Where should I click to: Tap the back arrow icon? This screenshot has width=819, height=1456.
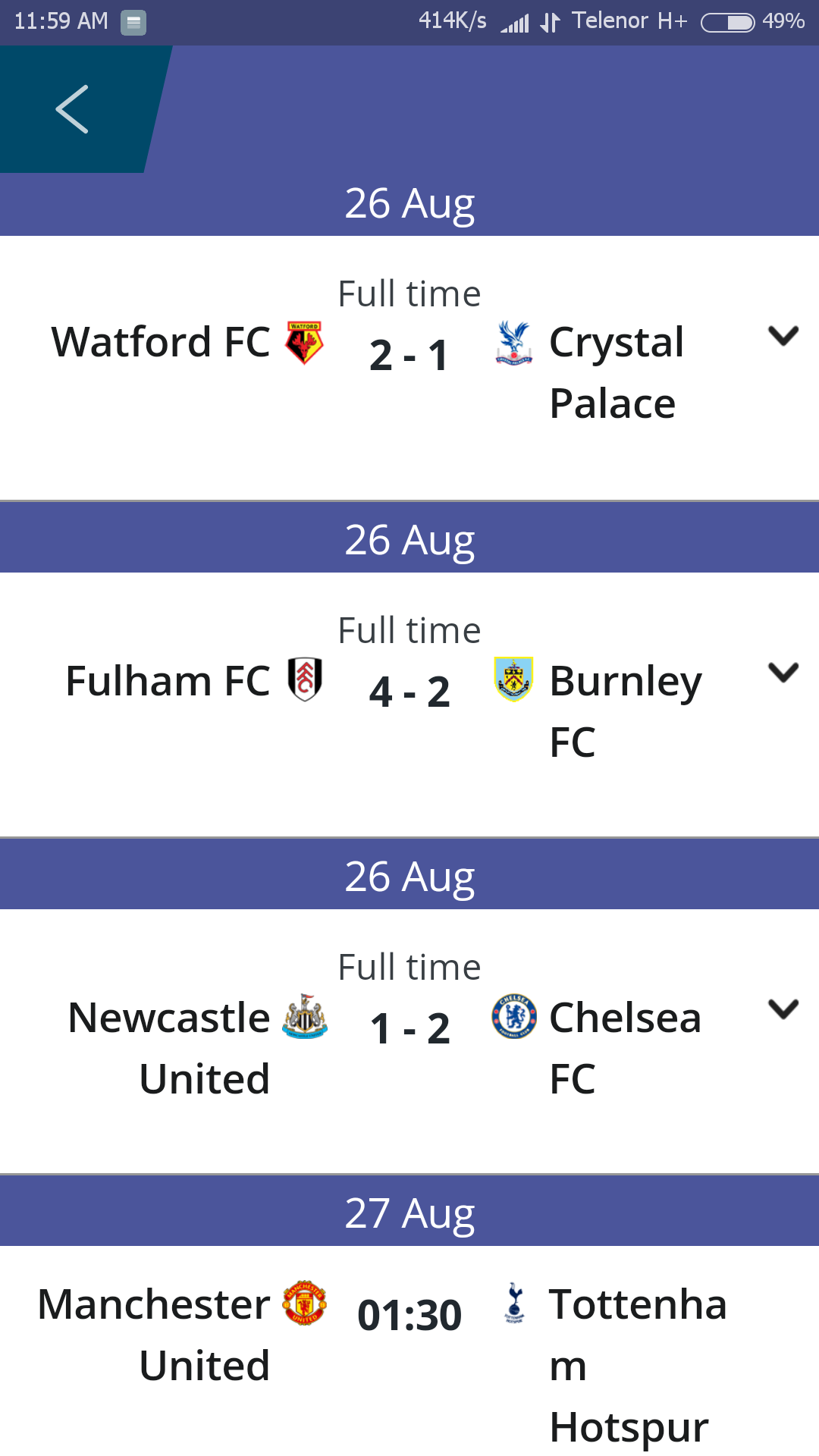tap(72, 109)
